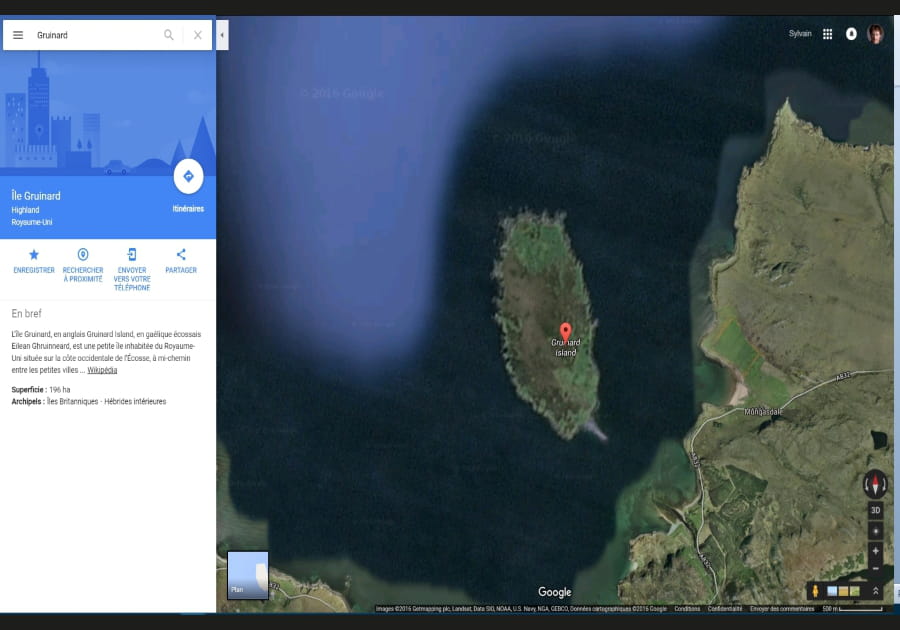The height and width of the screenshot is (630, 900).
Task: Open Google apps grid icon
Action: tap(827, 34)
